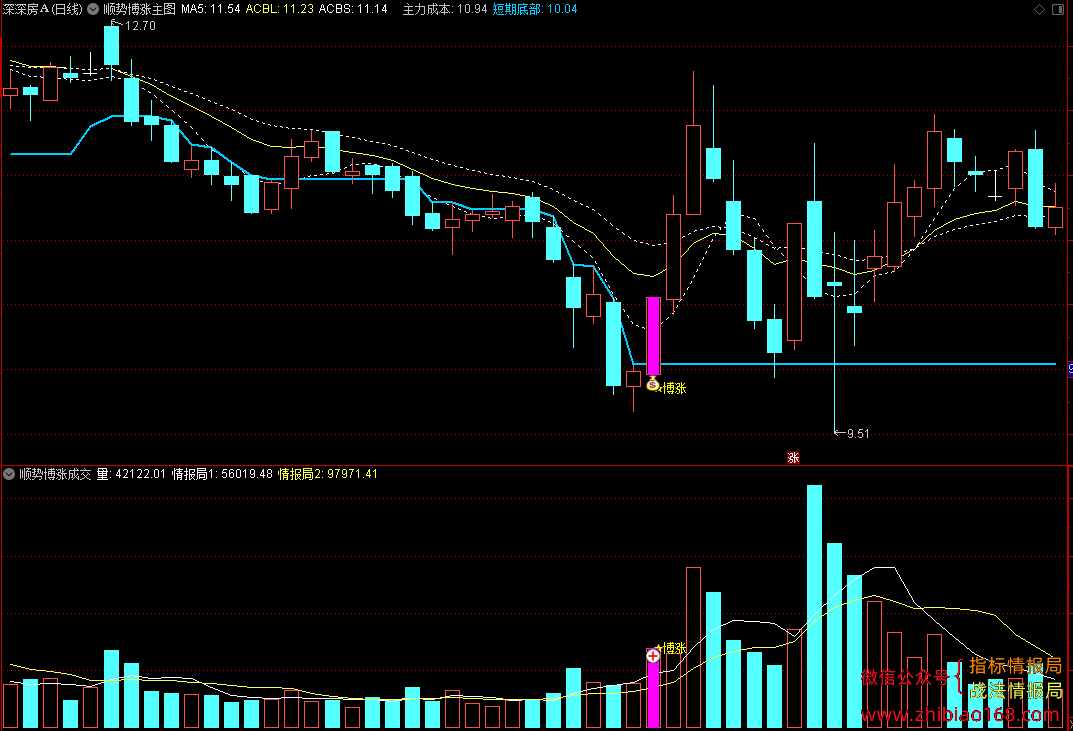
Task: Click the magenta bar in volume panel
Action: tap(654, 688)
